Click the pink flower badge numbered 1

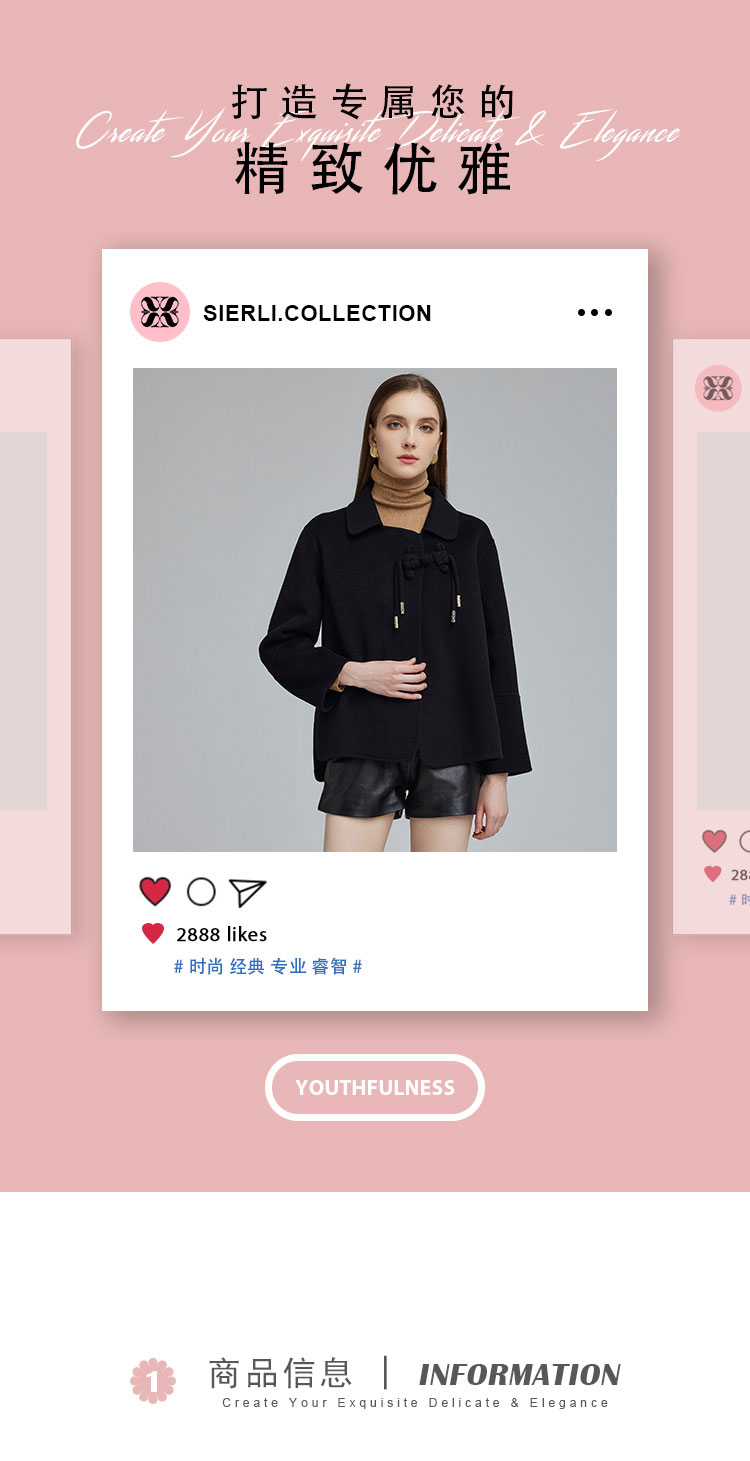153,1381
